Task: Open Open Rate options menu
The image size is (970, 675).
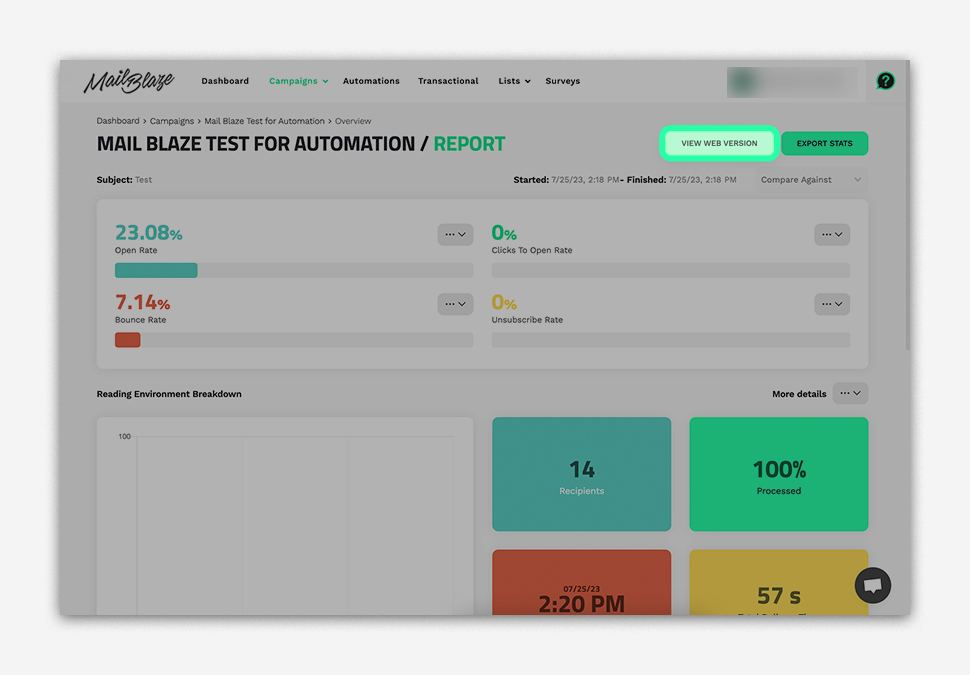Action: (x=455, y=235)
